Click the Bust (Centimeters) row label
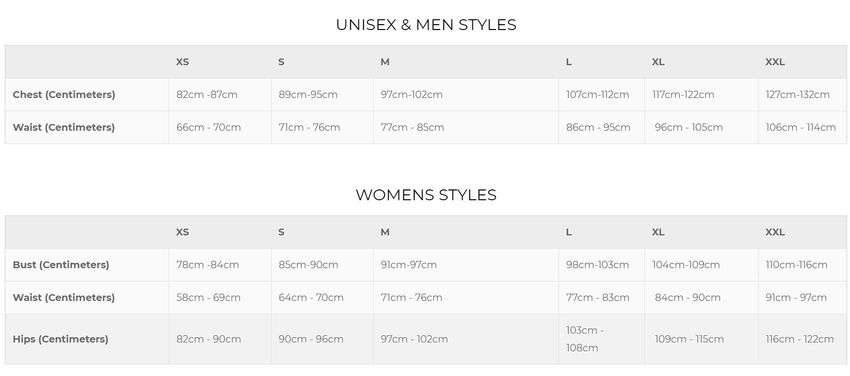Image resolution: width=850 pixels, height=376 pixels. coord(61,265)
